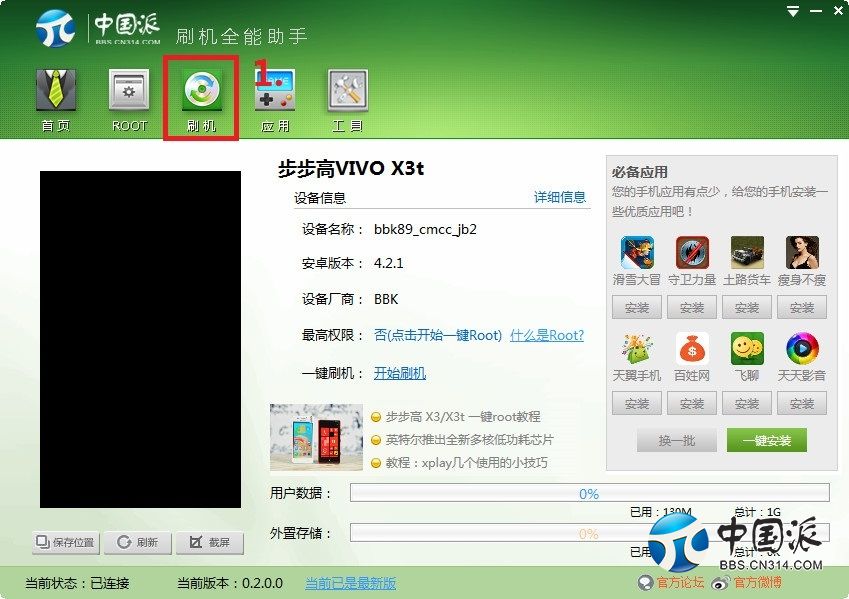The height and width of the screenshot is (599, 849).
Task: Open the 首页 home tab
Action: (x=56, y=101)
